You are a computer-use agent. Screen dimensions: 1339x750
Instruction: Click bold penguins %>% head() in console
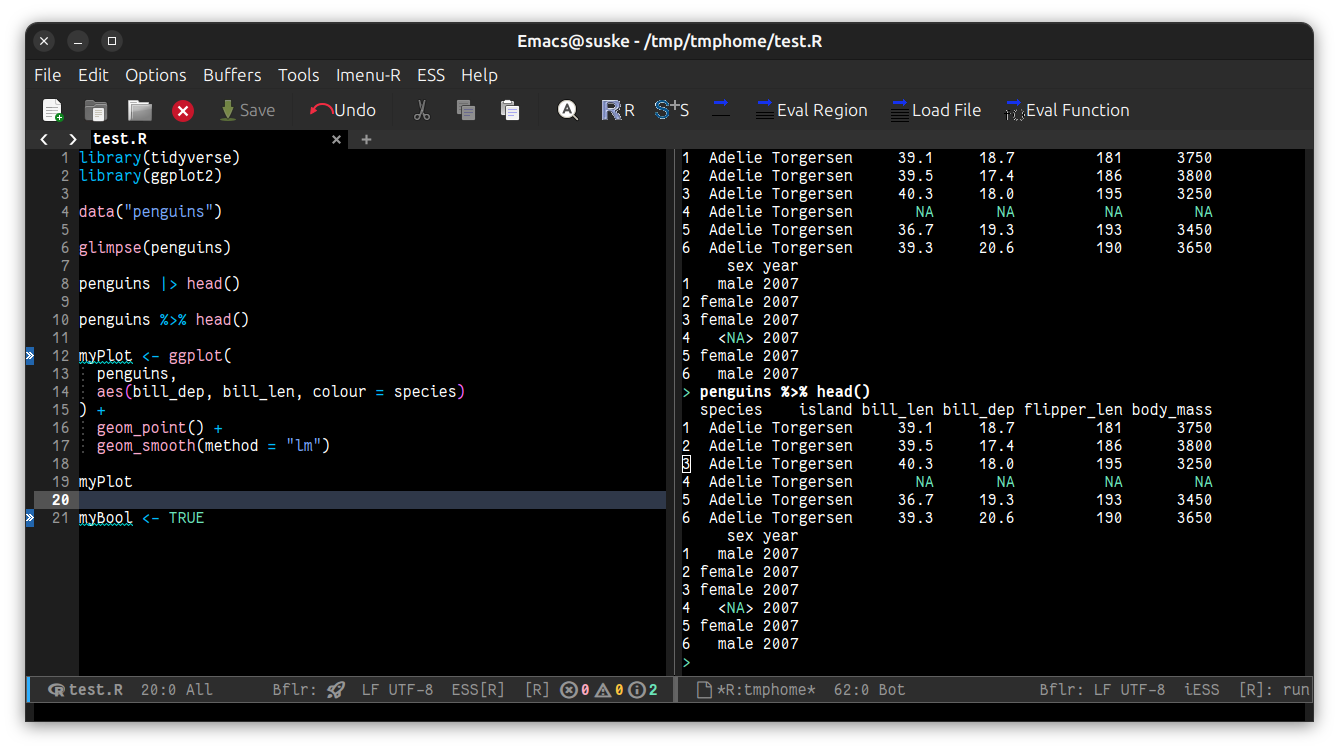[x=785, y=392]
